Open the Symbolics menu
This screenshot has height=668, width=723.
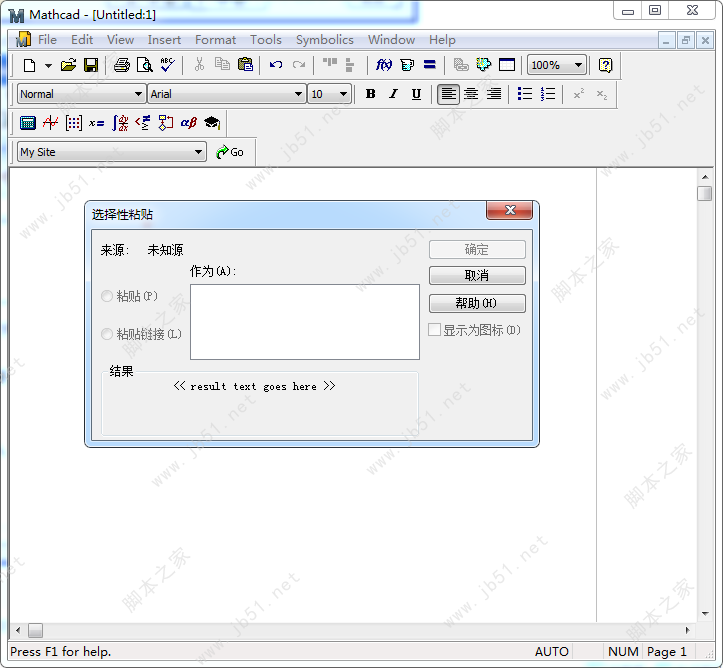point(324,40)
